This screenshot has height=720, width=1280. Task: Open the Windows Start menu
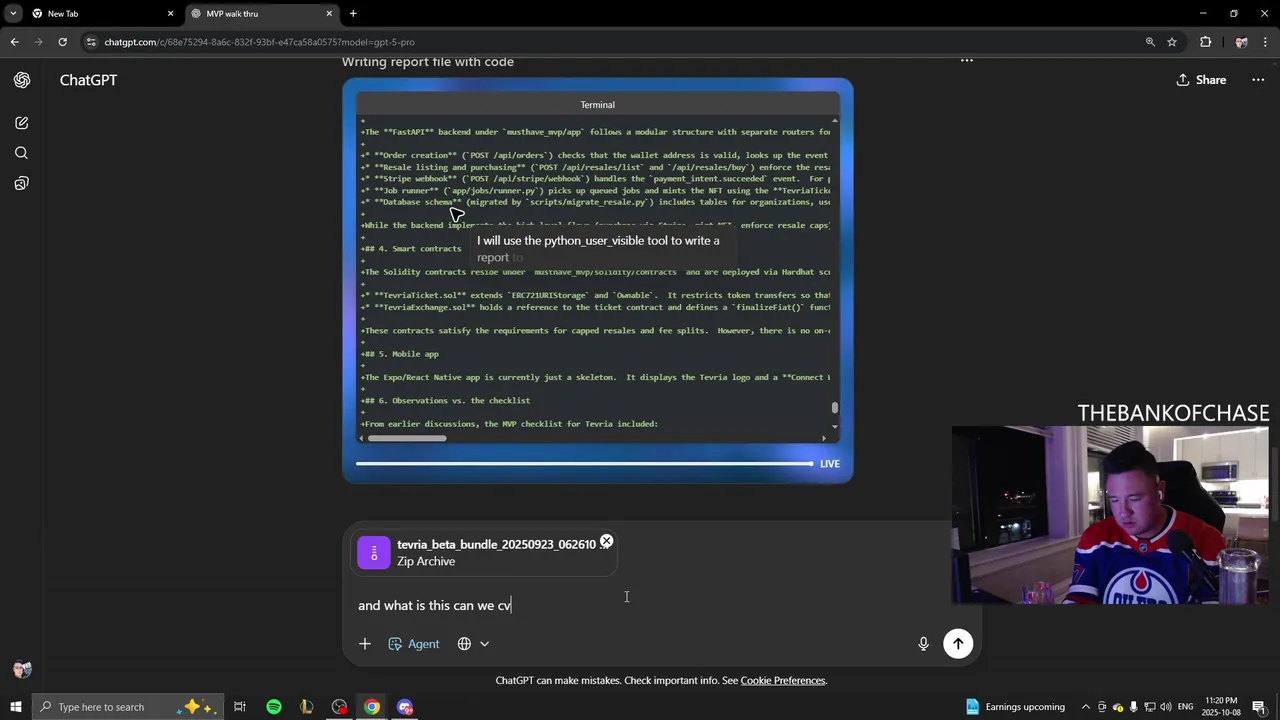pyautogui.click(x=15, y=707)
